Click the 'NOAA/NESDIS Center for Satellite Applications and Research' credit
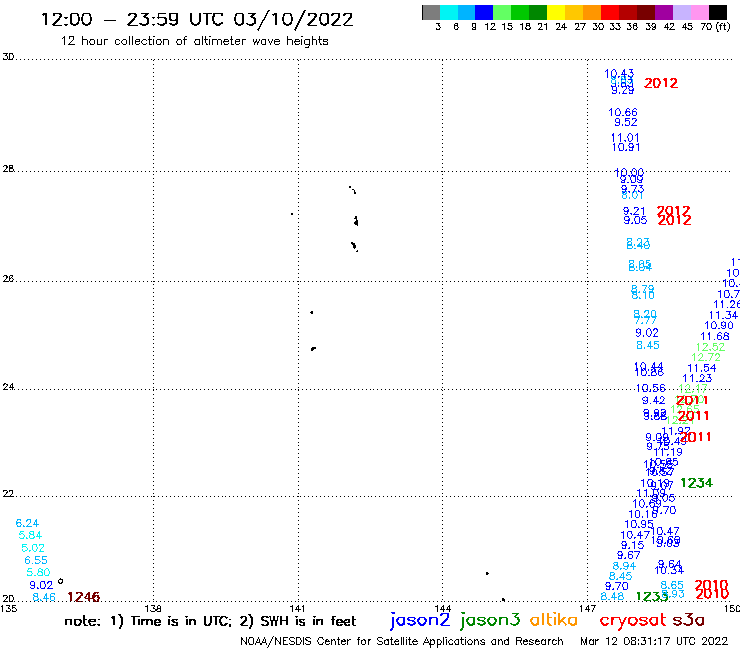740x650 pixels. (402, 641)
